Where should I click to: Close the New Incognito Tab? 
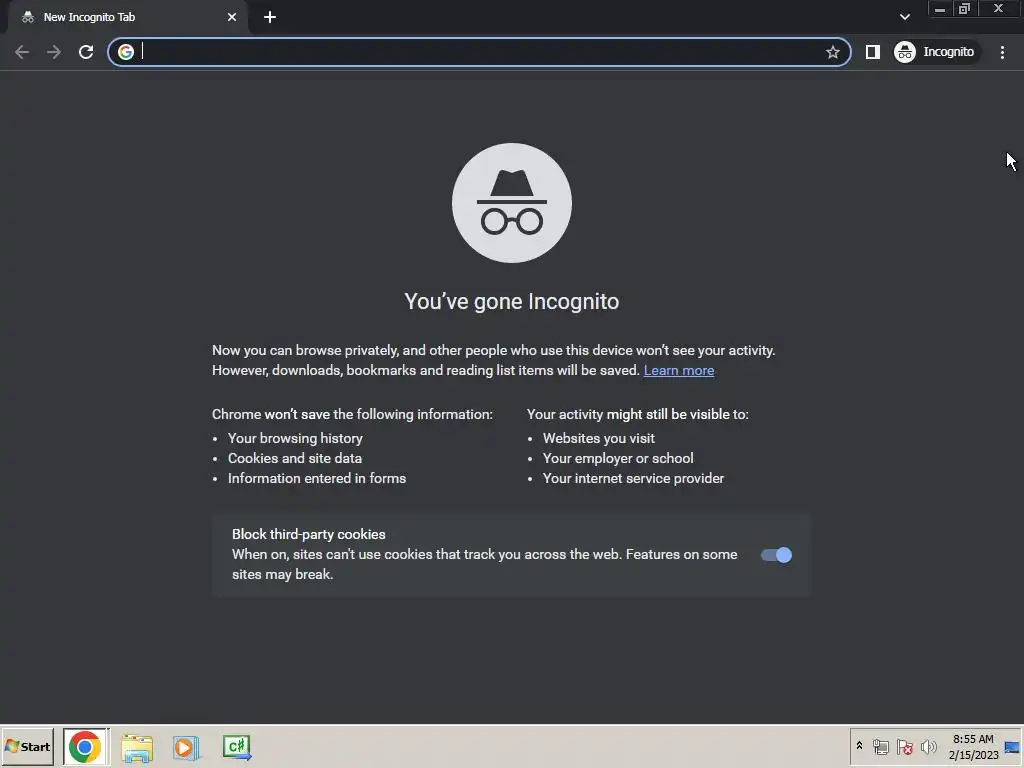point(232,17)
